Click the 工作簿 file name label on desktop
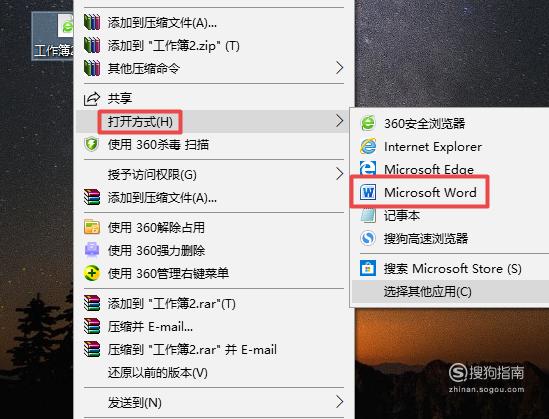 pyautogui.click(x=54, y=50)
